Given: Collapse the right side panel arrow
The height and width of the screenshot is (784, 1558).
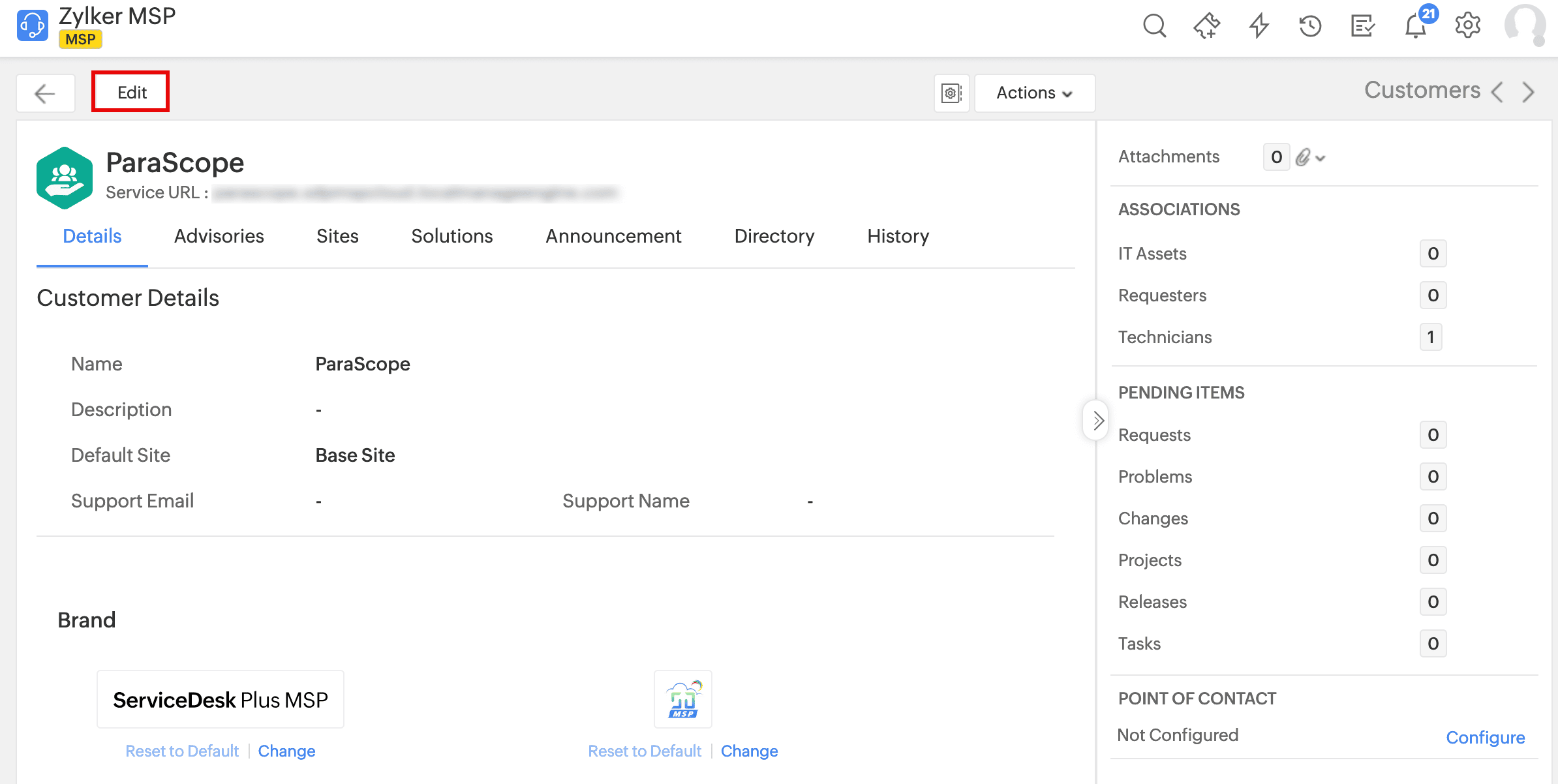Looking at the screenshot, I should [1097, 421].
